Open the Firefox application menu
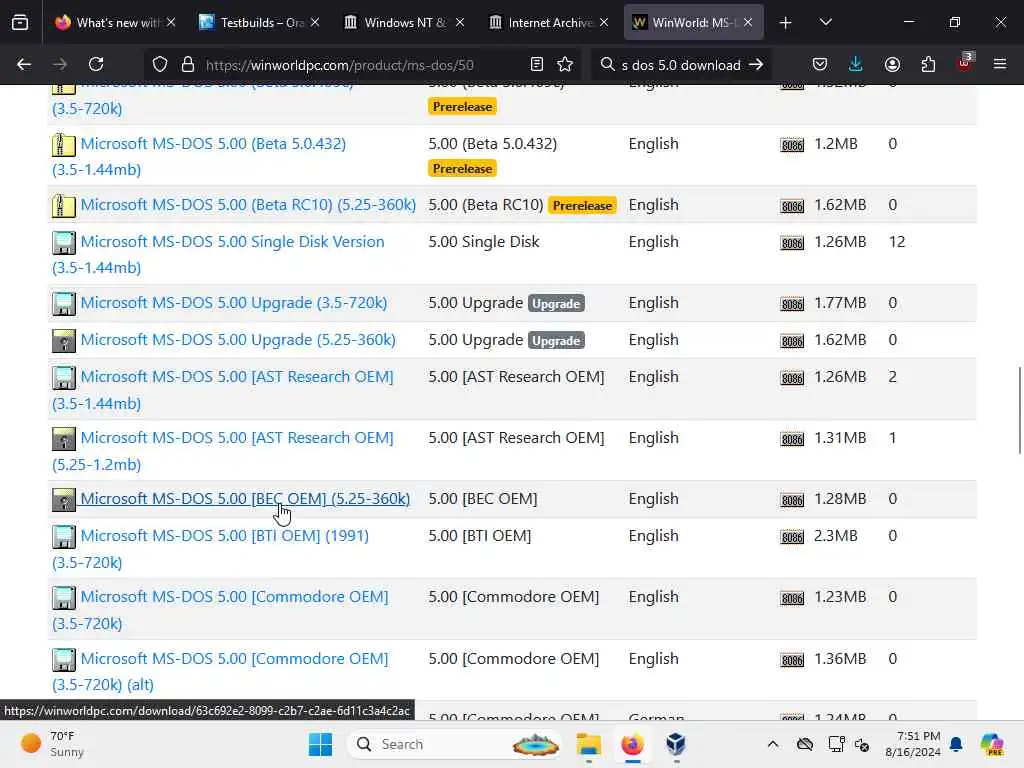The image size is (1024, 768). click(x=1000, y=64)
